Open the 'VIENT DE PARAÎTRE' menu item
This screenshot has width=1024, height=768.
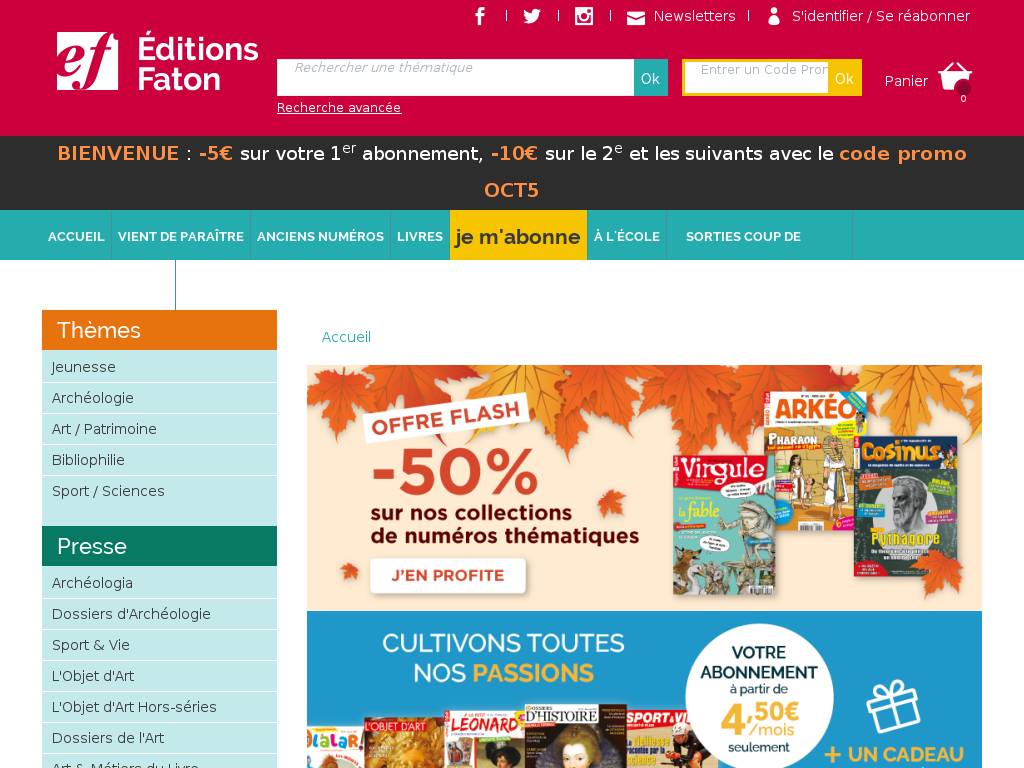(181, 236)
